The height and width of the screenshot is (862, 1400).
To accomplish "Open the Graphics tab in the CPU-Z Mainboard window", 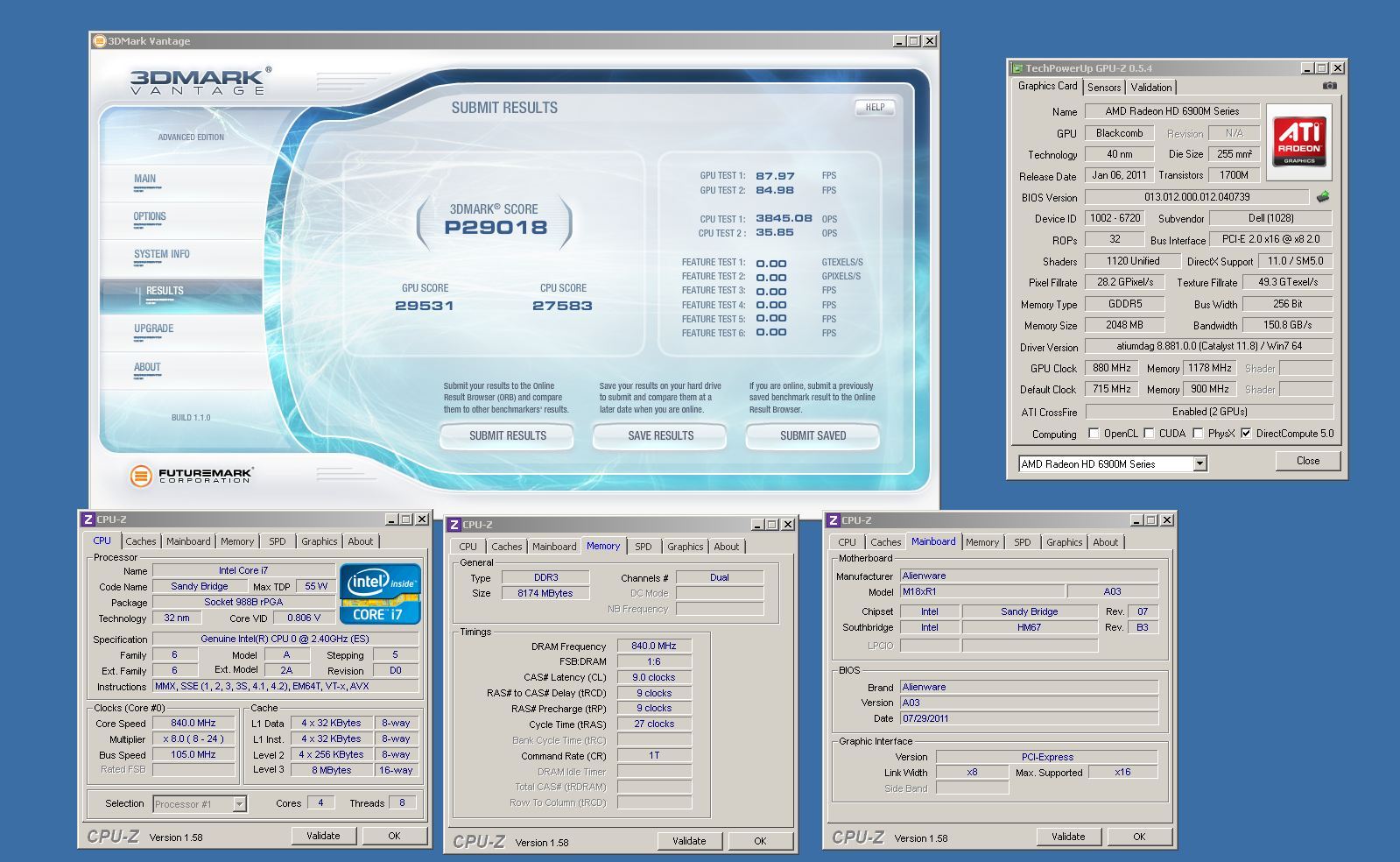I will tap(1064, 542).
